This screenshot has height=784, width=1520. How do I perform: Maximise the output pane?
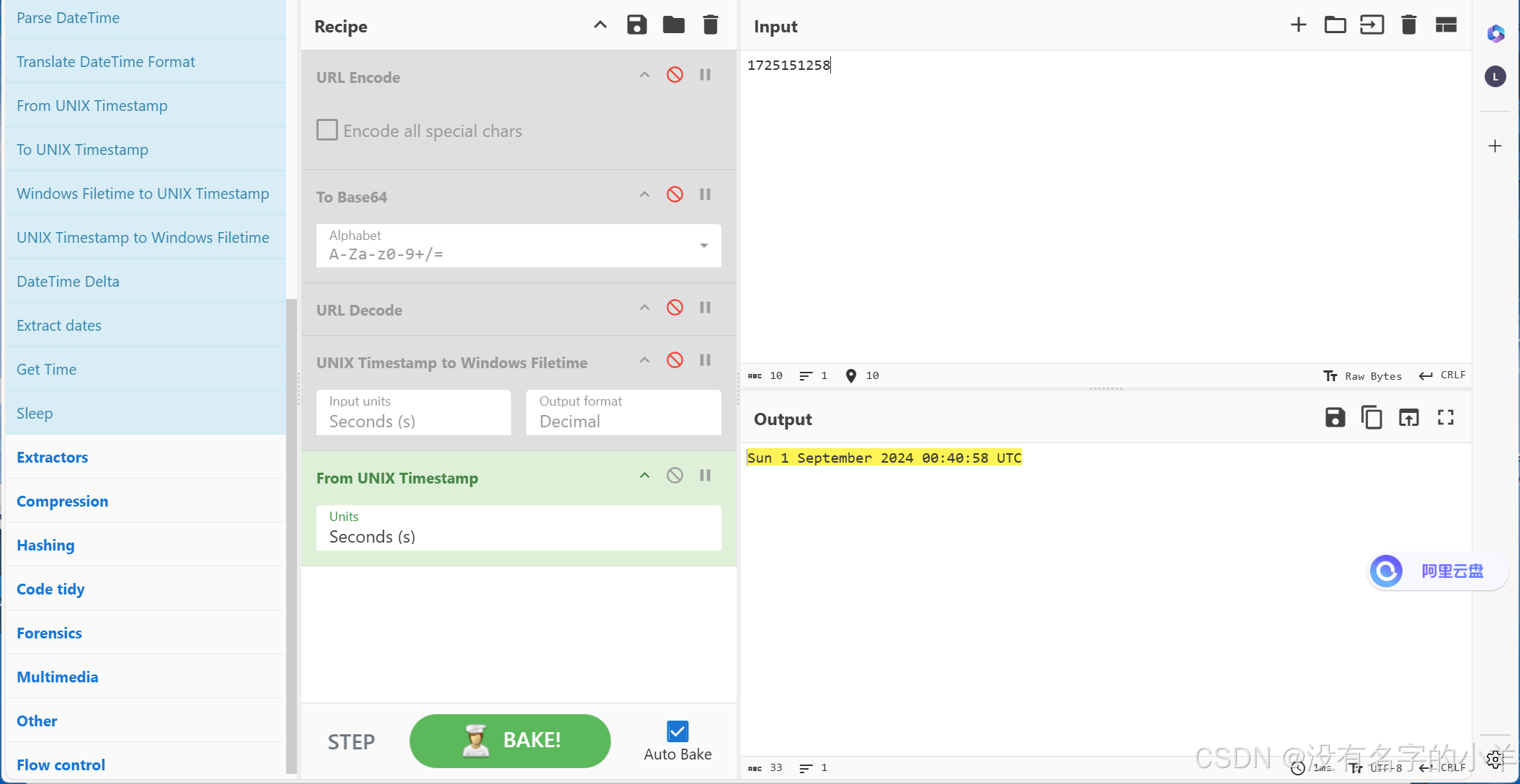(x=1446, y=418)
